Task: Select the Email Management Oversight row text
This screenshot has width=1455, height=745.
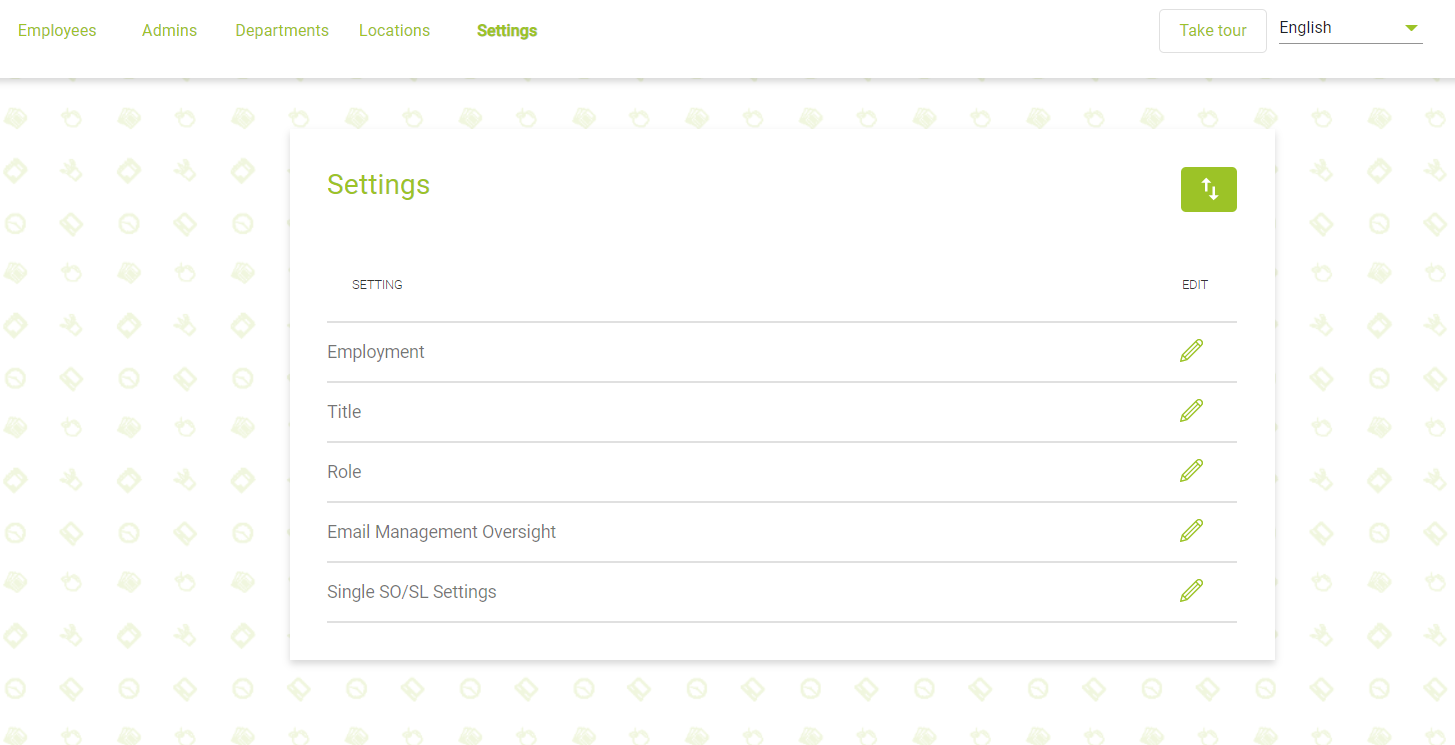Action: [x=441, y=532]
